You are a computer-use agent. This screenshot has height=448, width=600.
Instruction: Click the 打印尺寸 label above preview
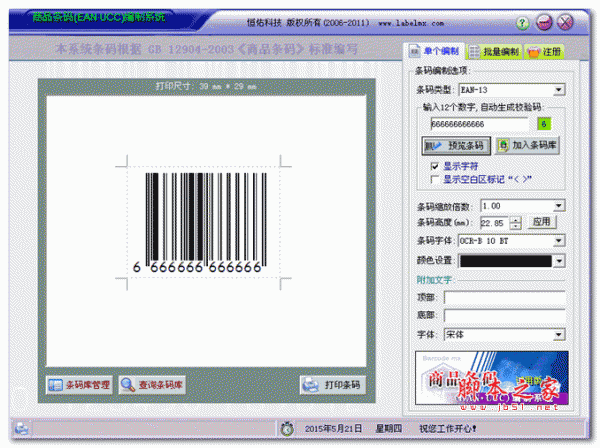(x=206, y=86)
